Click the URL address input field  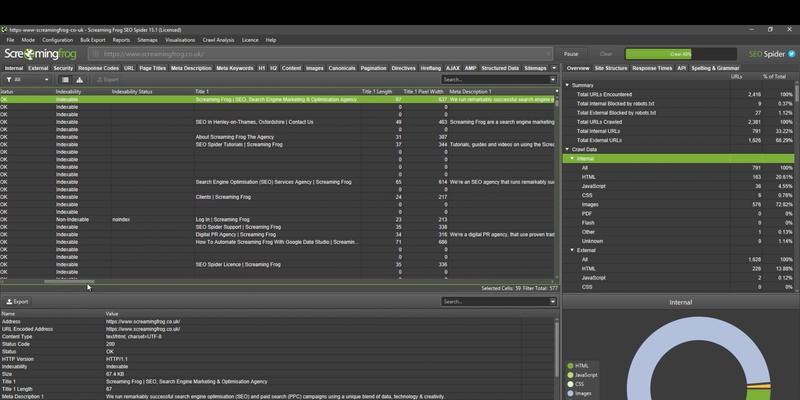pyautogui.click(x=320, y=54)
